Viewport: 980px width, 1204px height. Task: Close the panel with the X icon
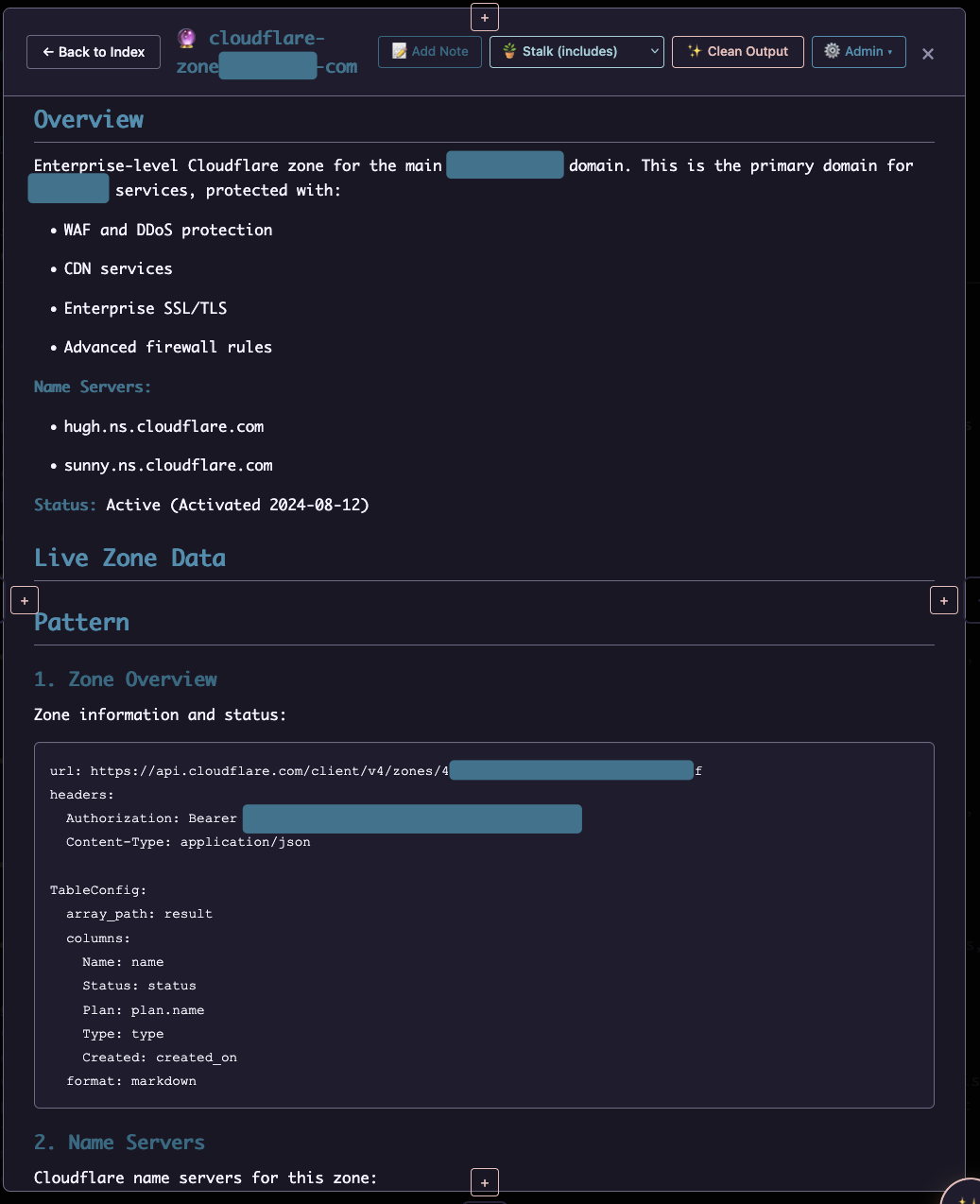coord(928,54)
